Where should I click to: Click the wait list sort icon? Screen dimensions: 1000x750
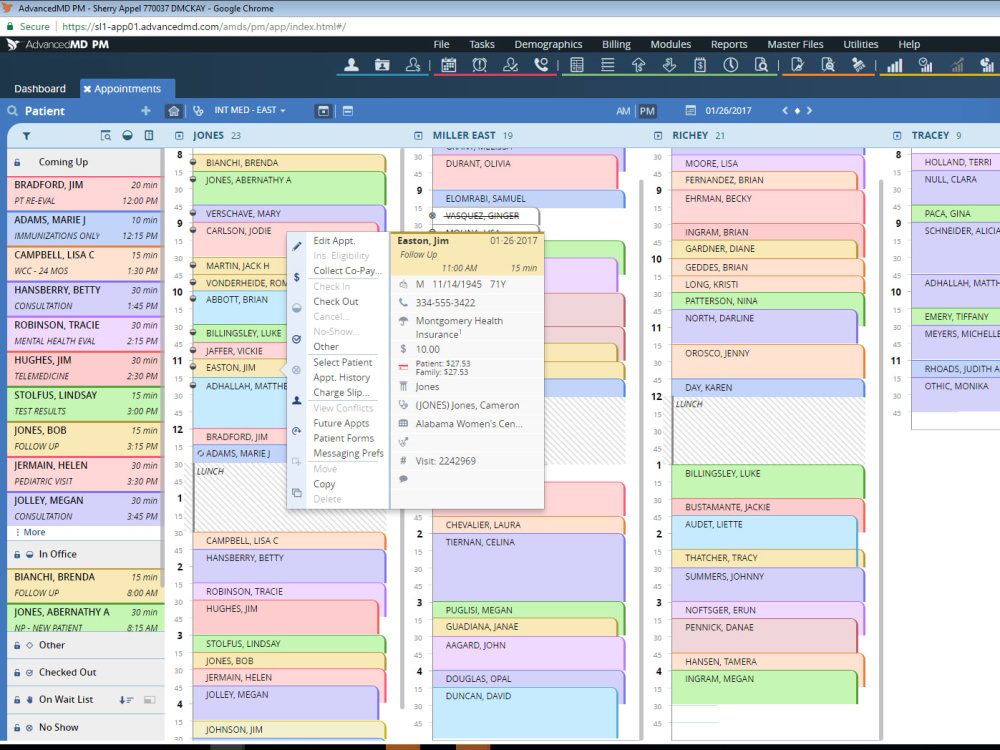[x=126, y=700]
